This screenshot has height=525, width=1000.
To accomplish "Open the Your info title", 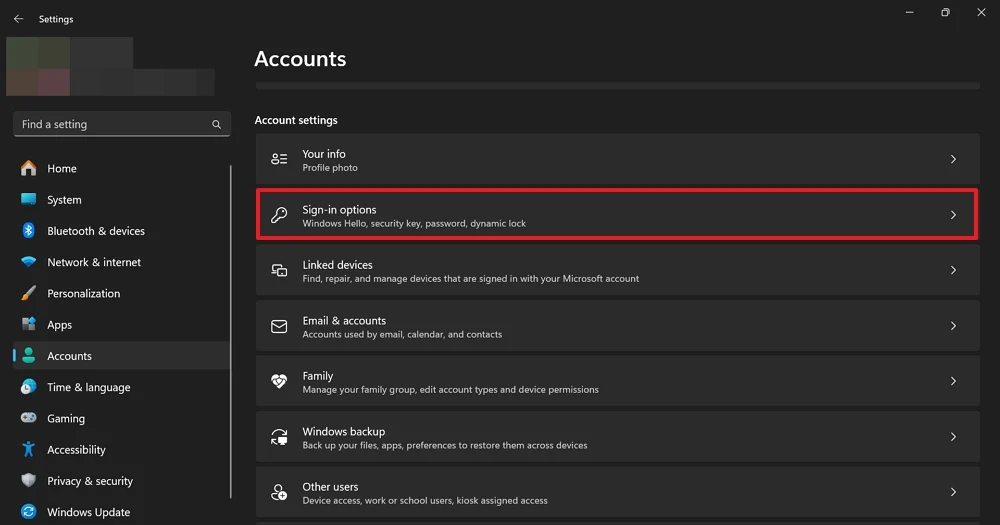I will [324, 154].
